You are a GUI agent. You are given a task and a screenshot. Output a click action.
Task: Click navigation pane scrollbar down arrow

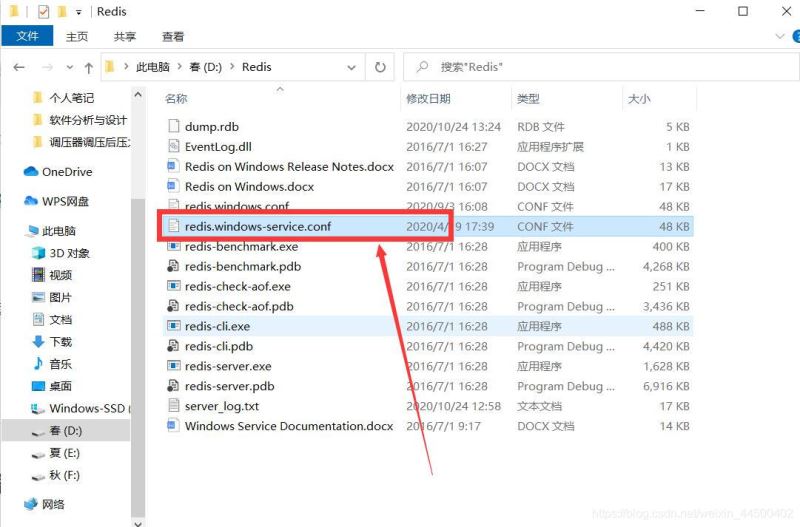138,522
